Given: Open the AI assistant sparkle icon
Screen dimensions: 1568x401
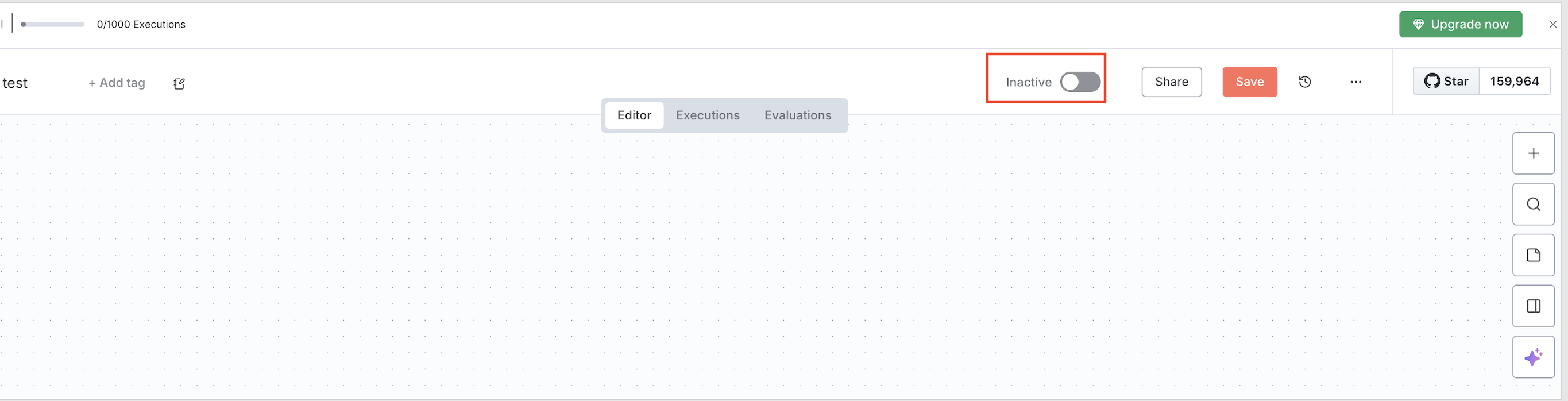Looking at the screenshot, I should (x=1533, y=357).
